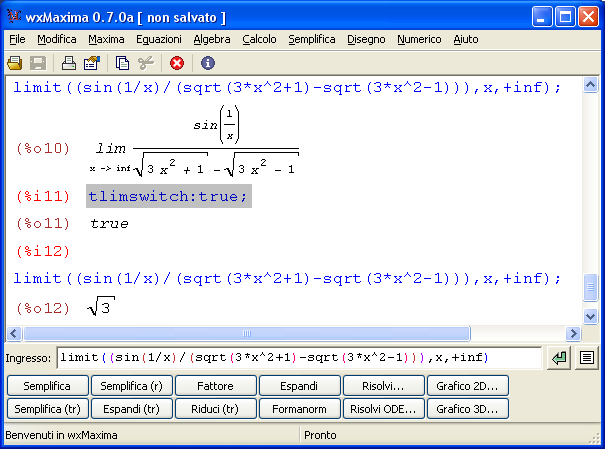
Task: Click the Save floppy disk icon
Action: [x=38, y=63]
